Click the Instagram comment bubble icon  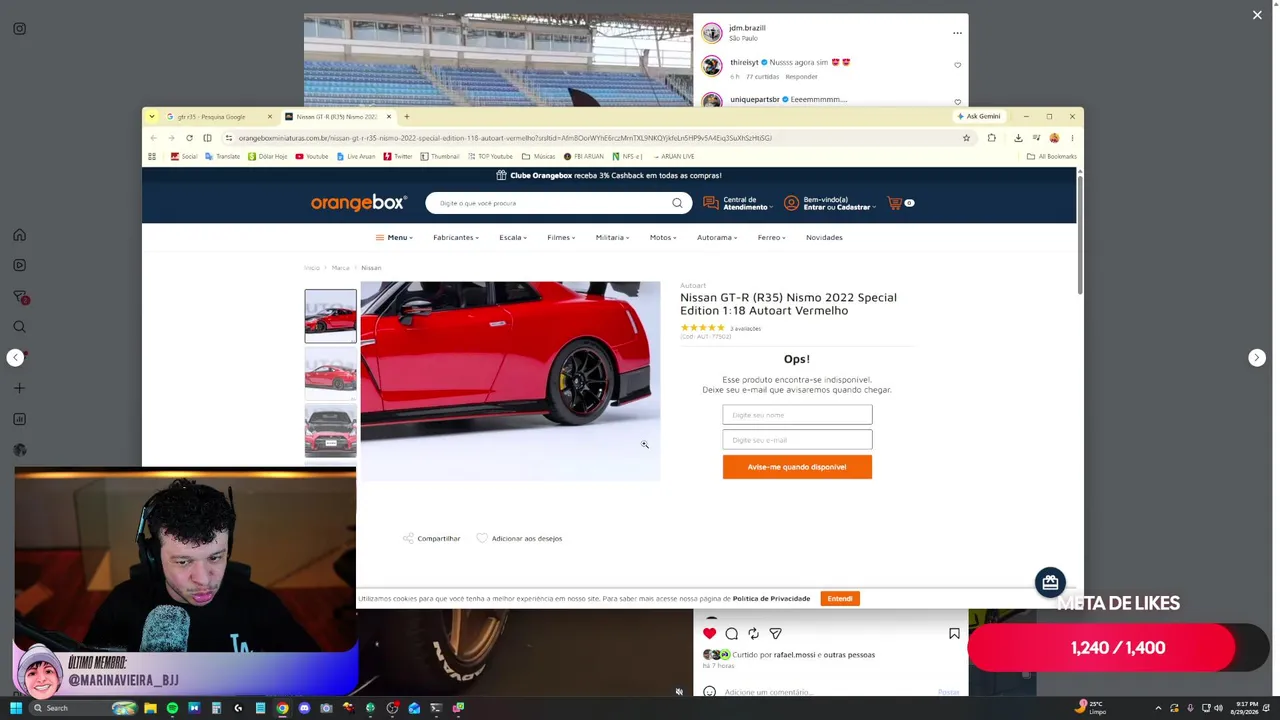(732, 633)
